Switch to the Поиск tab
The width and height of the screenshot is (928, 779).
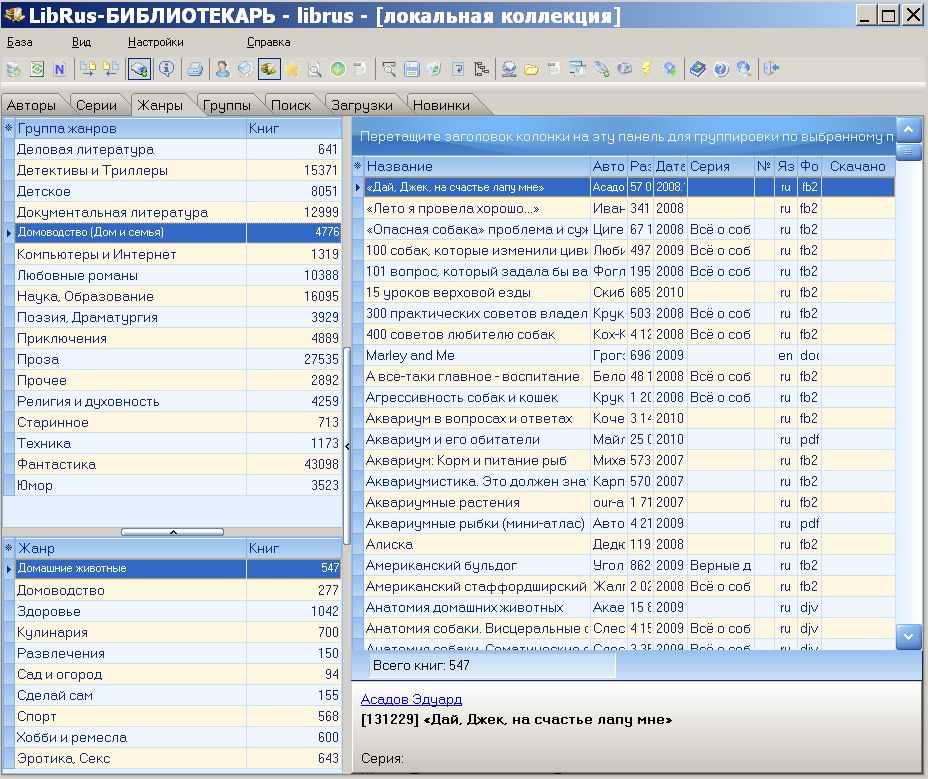290,105
